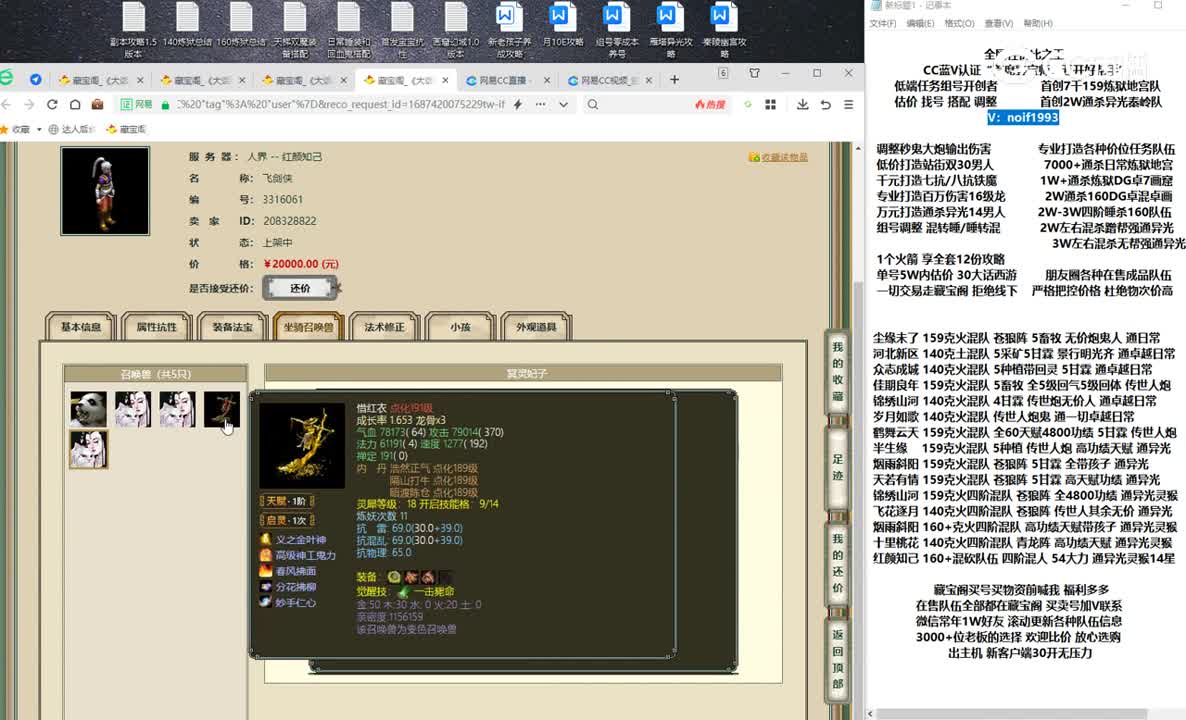Click the 返回顶部 side button
Viewport: 1186px width, 720px height.
pyautogui.click(x=838, y=659)
